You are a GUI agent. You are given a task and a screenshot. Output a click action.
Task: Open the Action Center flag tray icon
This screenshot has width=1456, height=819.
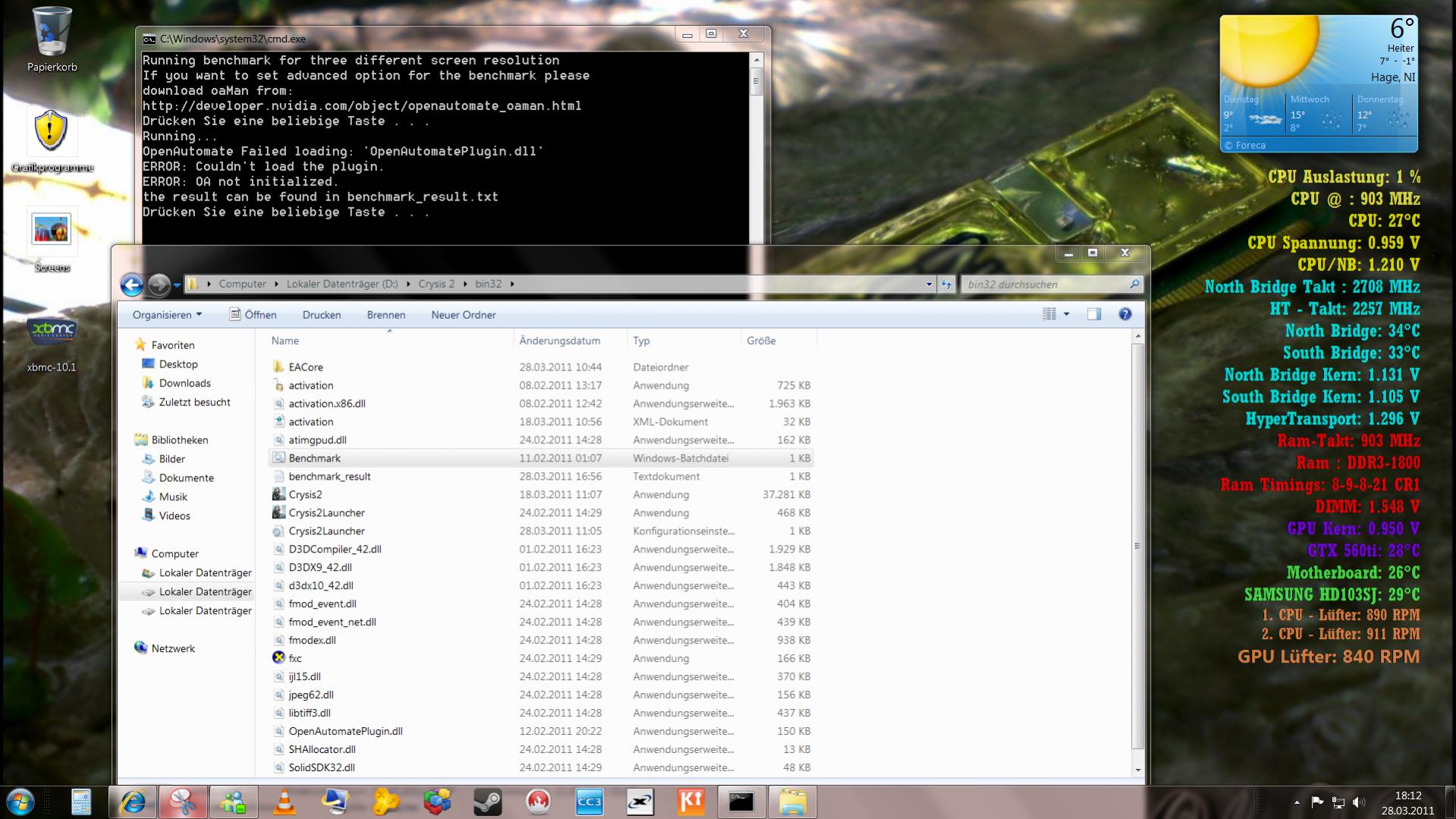click(1317, 802)
